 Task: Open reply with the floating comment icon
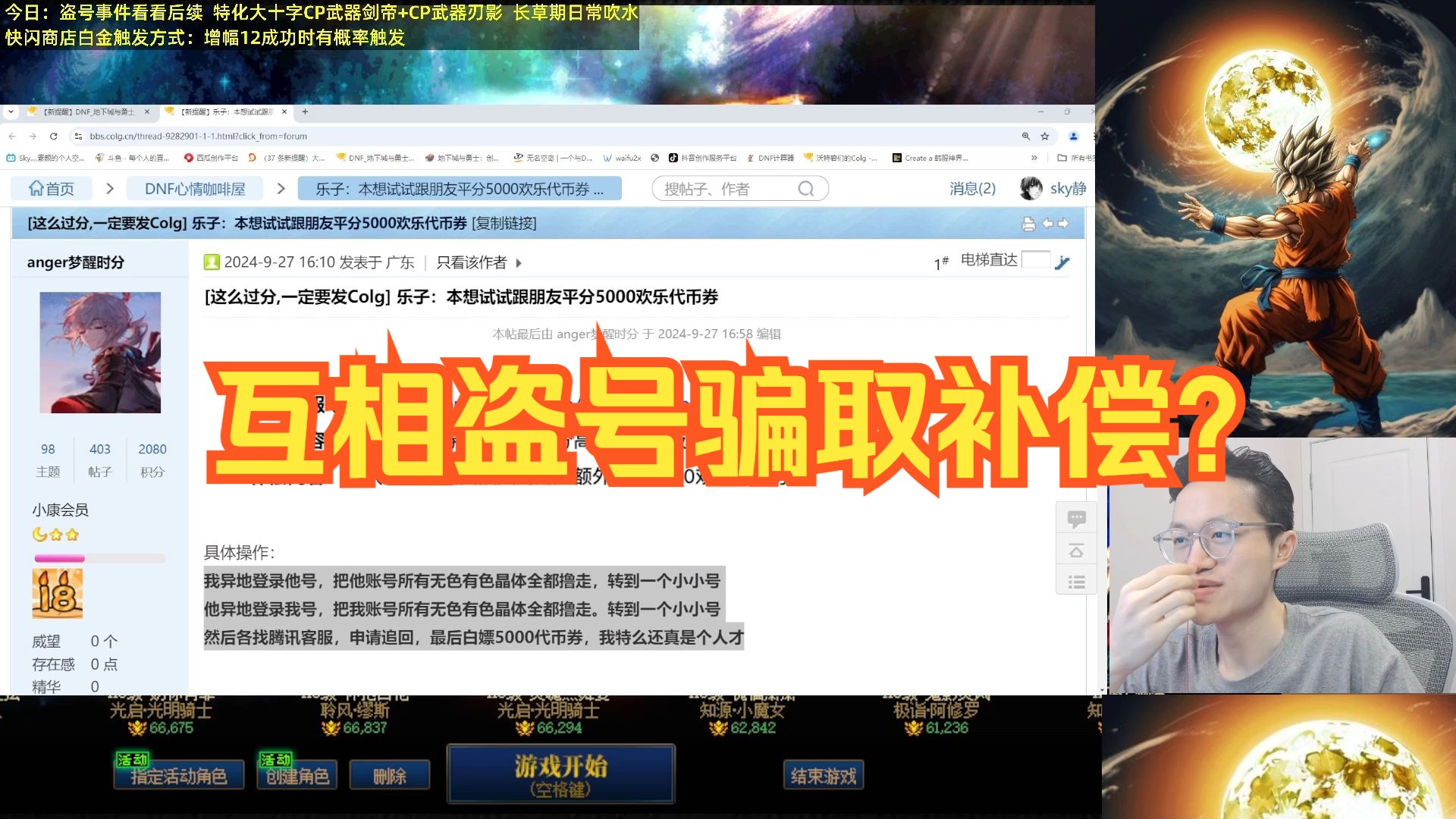(1076, 519)
